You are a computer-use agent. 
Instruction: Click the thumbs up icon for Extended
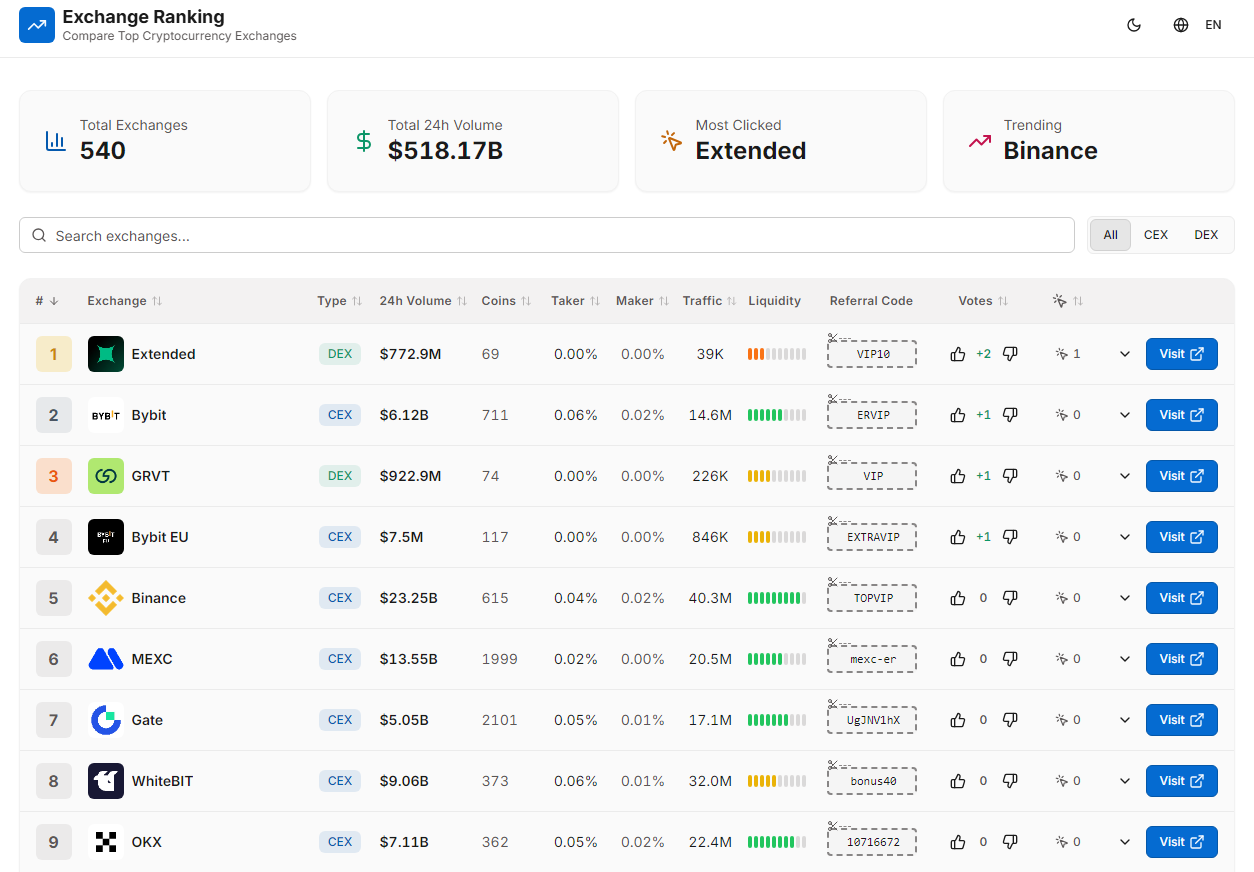tap(958, 354)
